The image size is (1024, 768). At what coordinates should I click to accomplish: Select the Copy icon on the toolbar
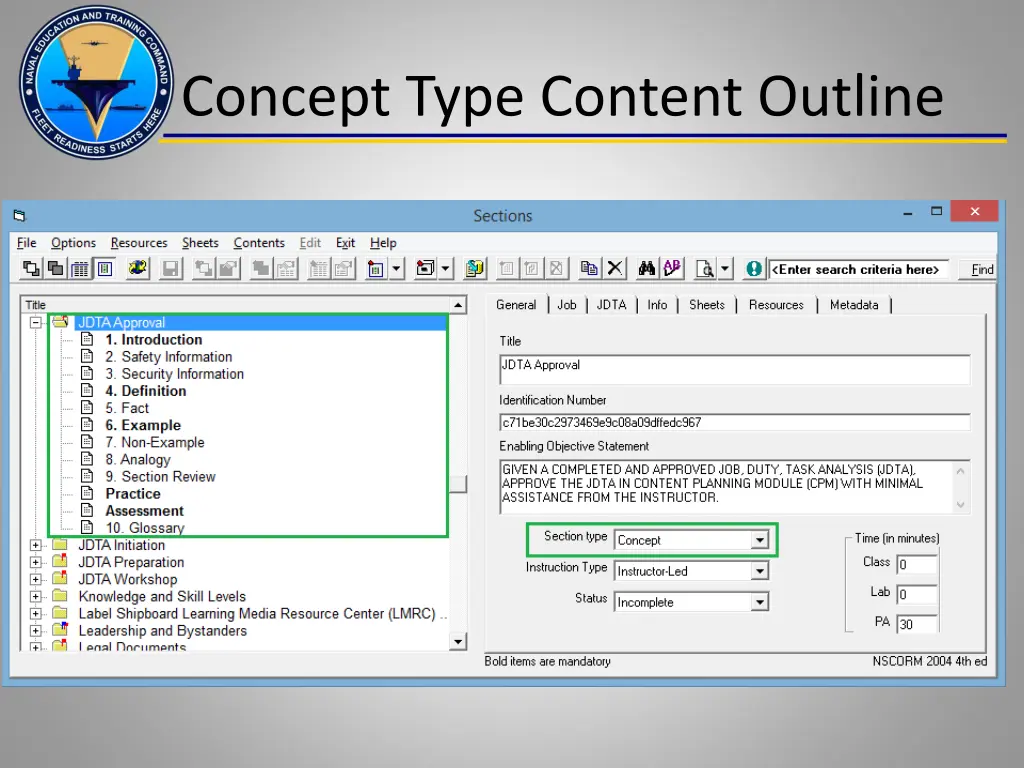590,268
